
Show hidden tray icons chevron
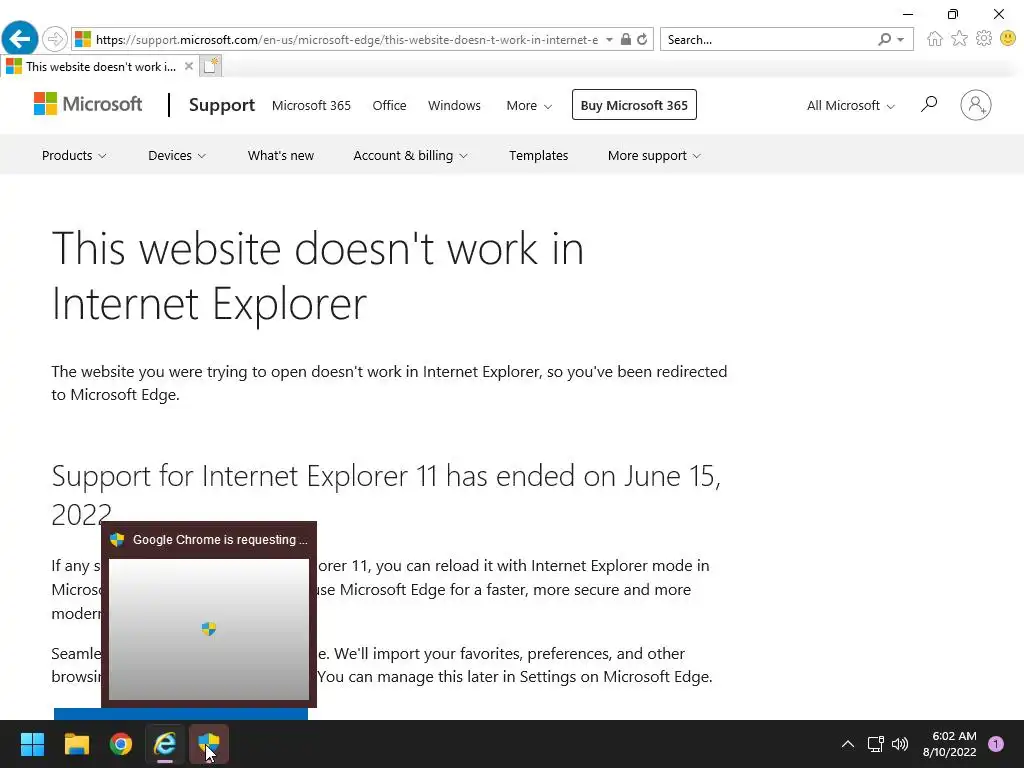tap(848, 744)
